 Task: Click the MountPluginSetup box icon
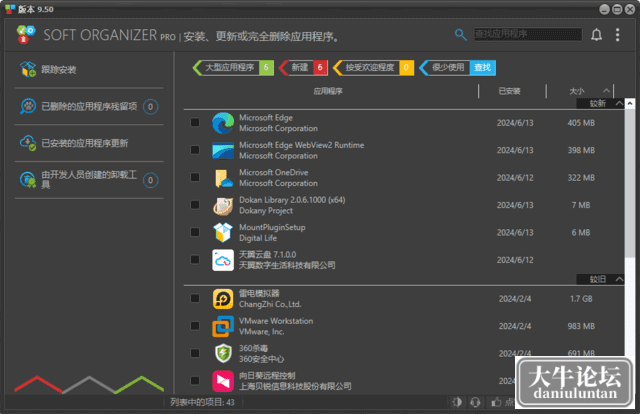[223, 232]
